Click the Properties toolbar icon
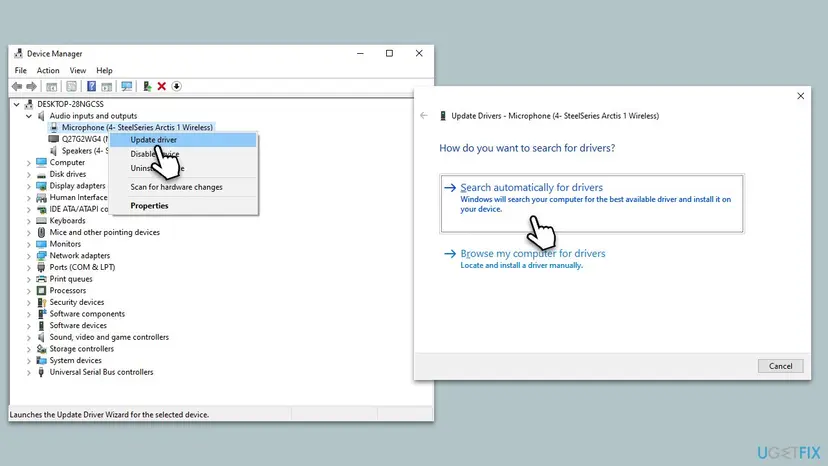Image resolution: width=828 pixels, height=466 pixels. point(71,86)
